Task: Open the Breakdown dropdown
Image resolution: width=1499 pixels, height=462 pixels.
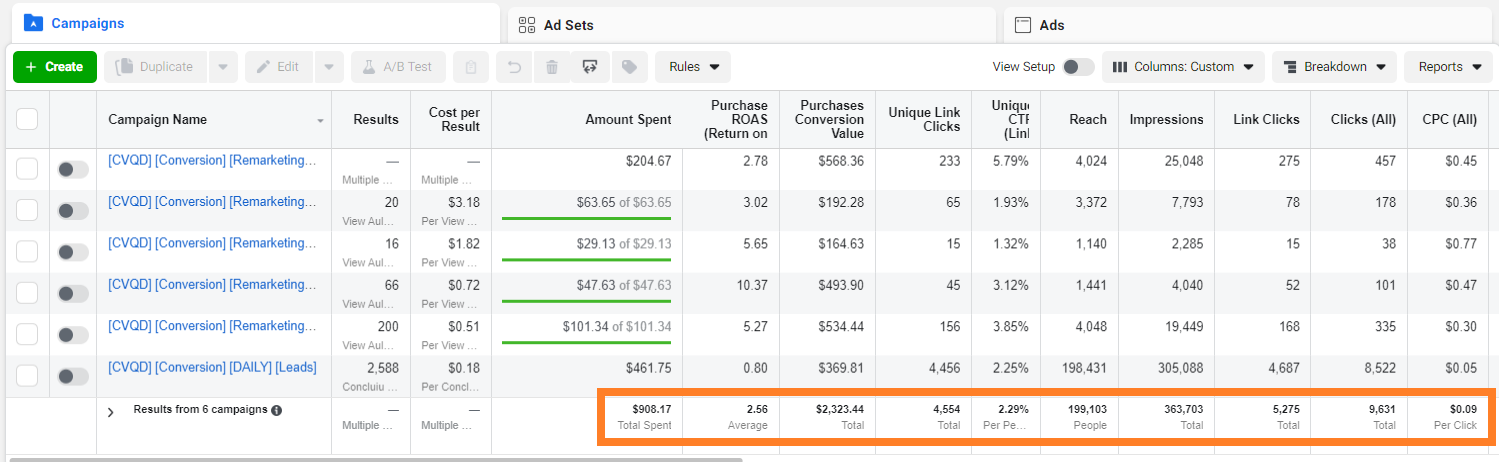Action: point(1334,67)
